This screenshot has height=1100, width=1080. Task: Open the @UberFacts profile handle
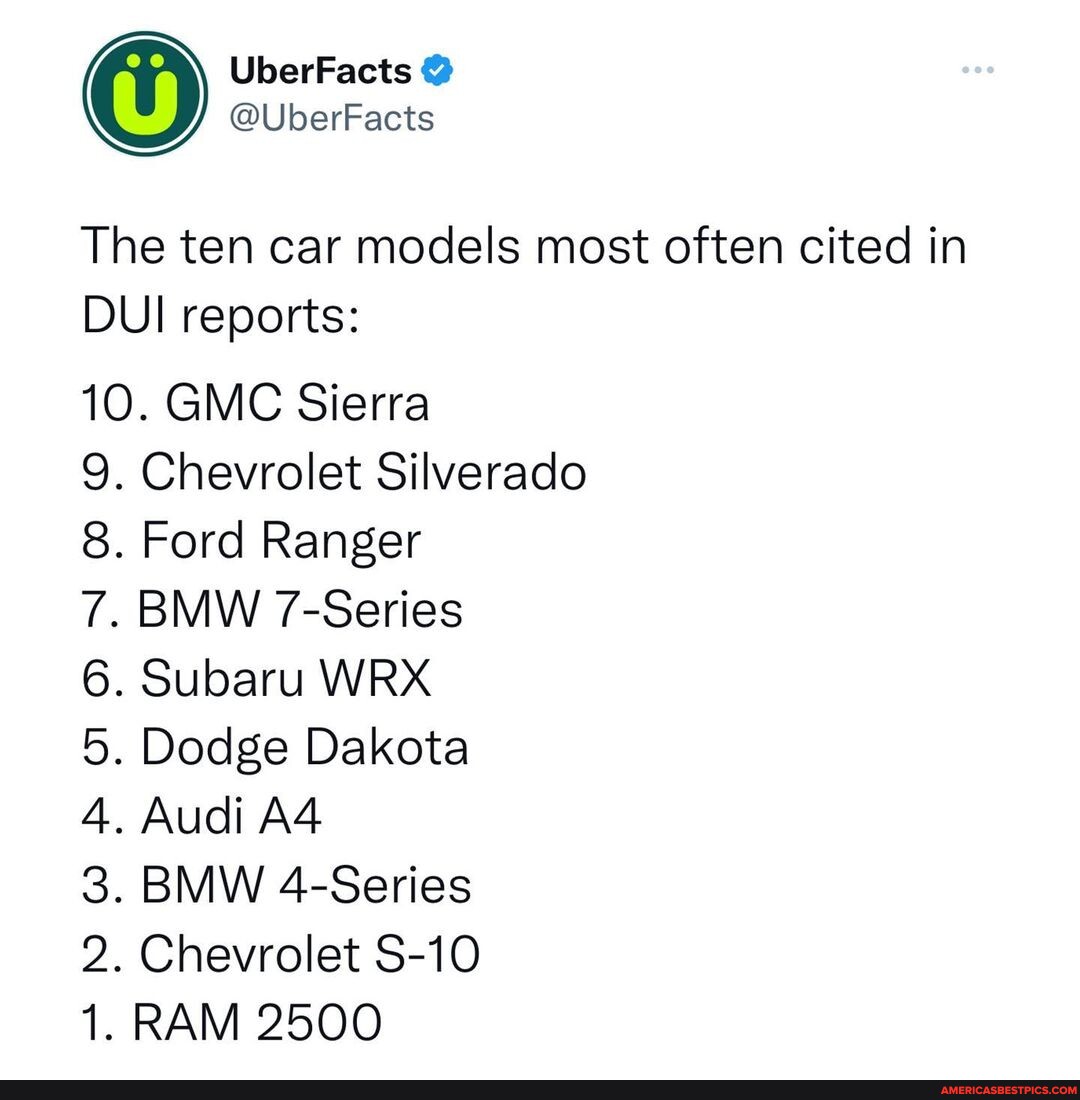[x=330, y=117]
